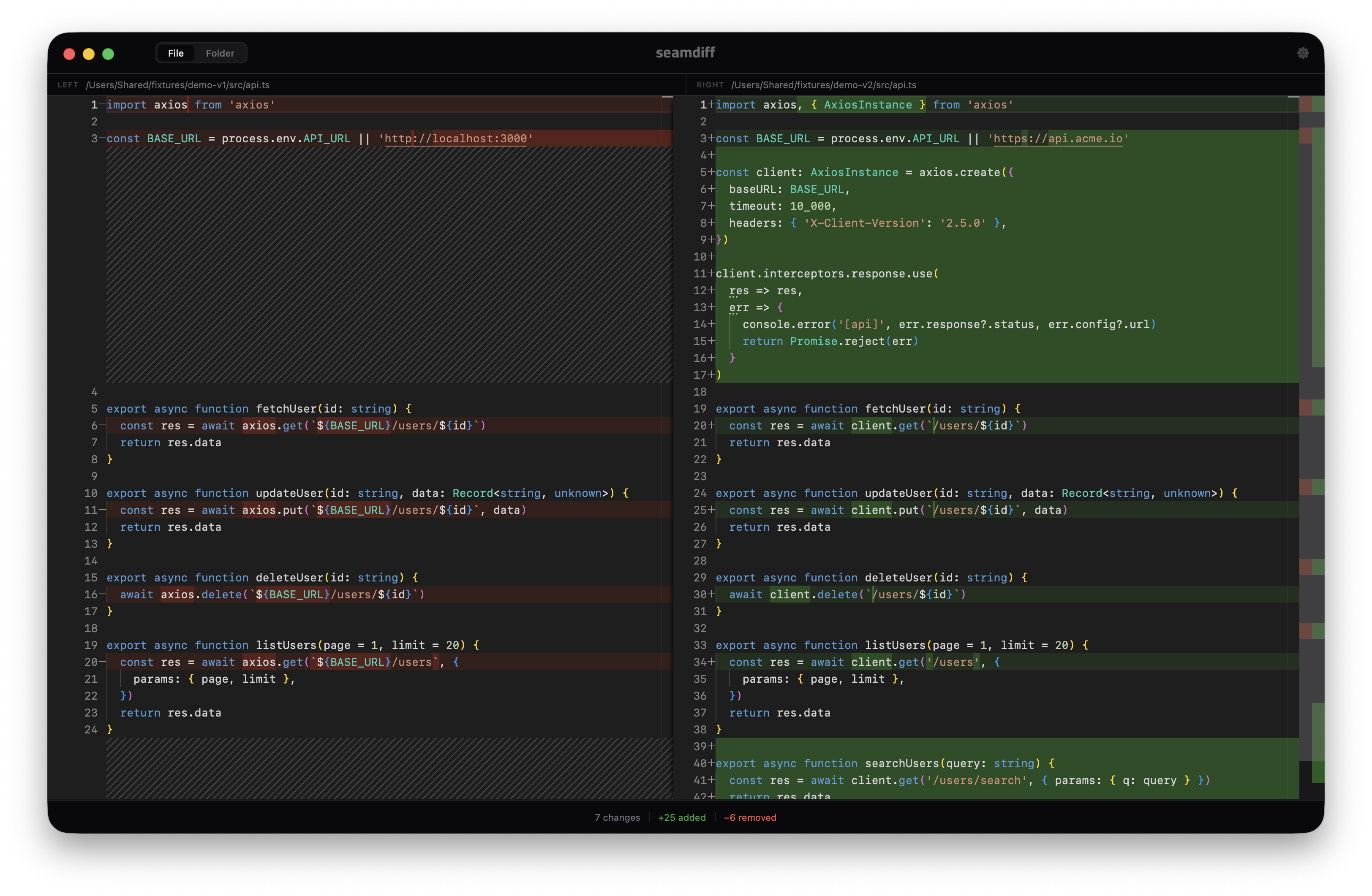The width and height of the screenshot is (1372, 896).
Task: Click the 'http://localhost:3000' URL on the left
Action: click(x=455, y=138)
